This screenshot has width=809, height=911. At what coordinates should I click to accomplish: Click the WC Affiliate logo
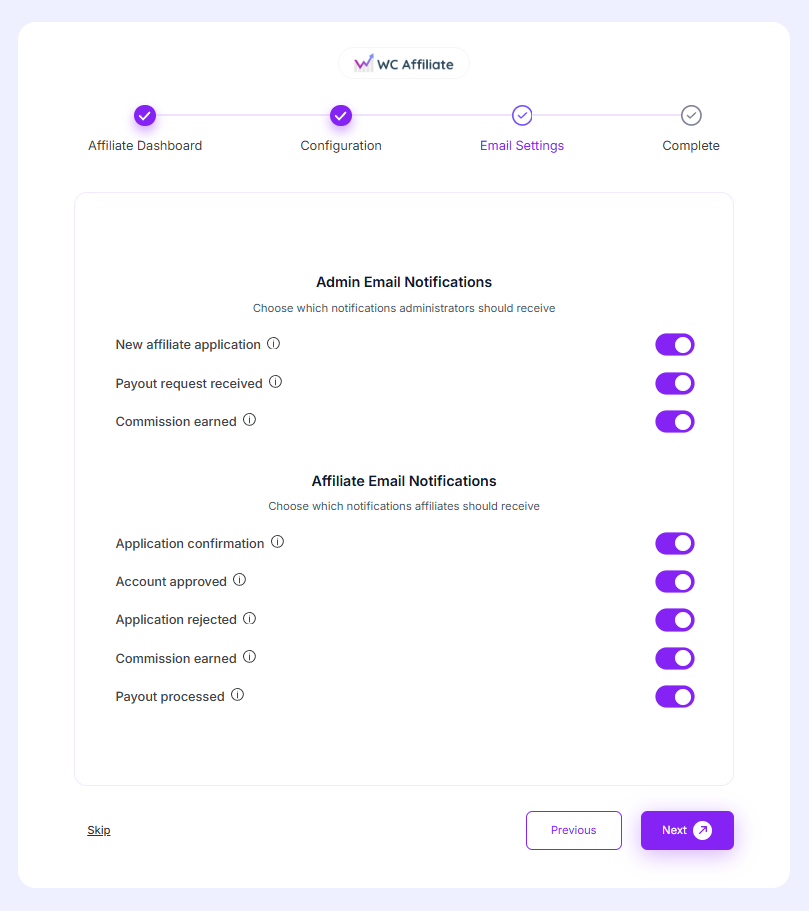pos(404,64)
